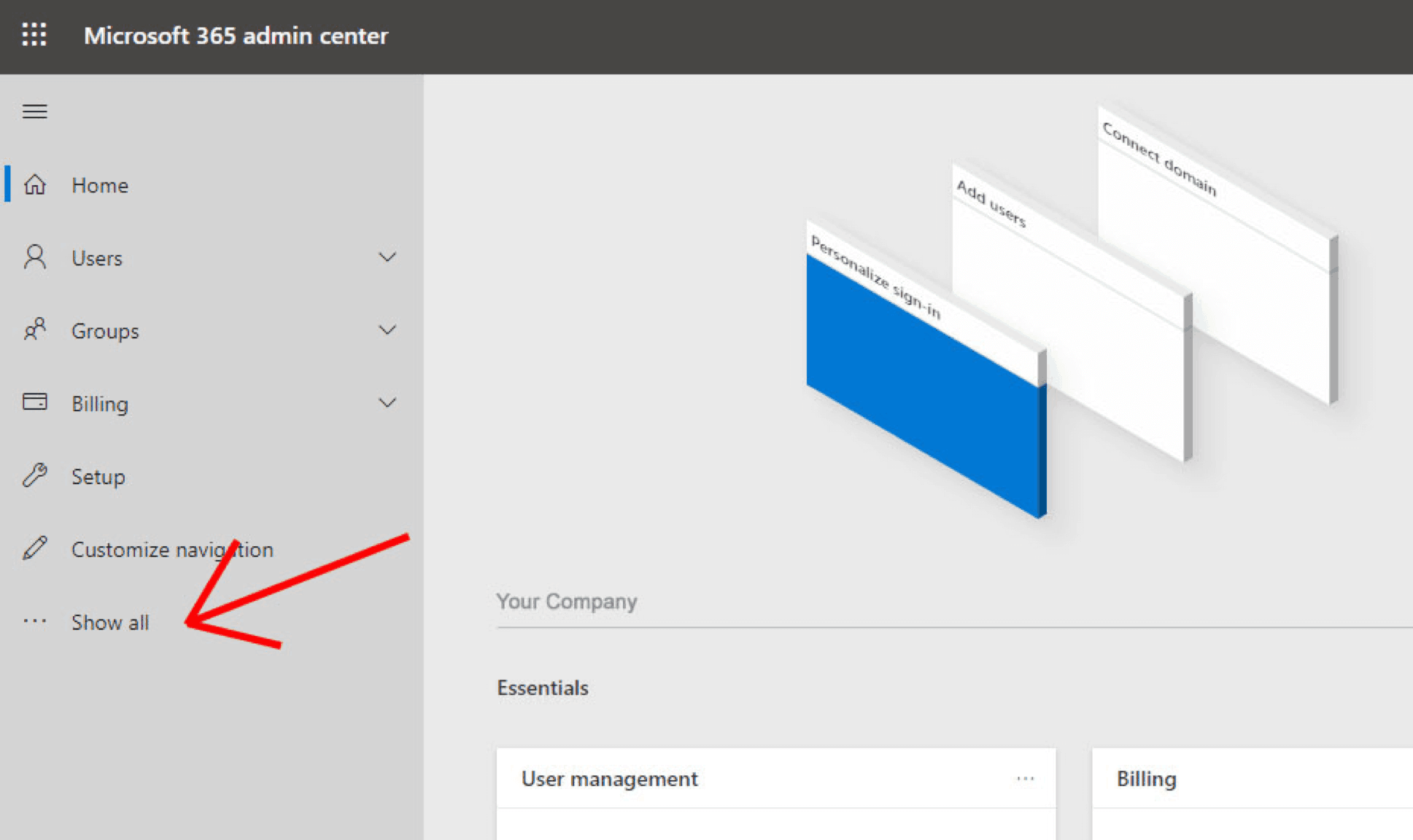This screenshot has height=840, width=1413.
Task: Click the User management card heading
Action: click(x=609, y=779)
